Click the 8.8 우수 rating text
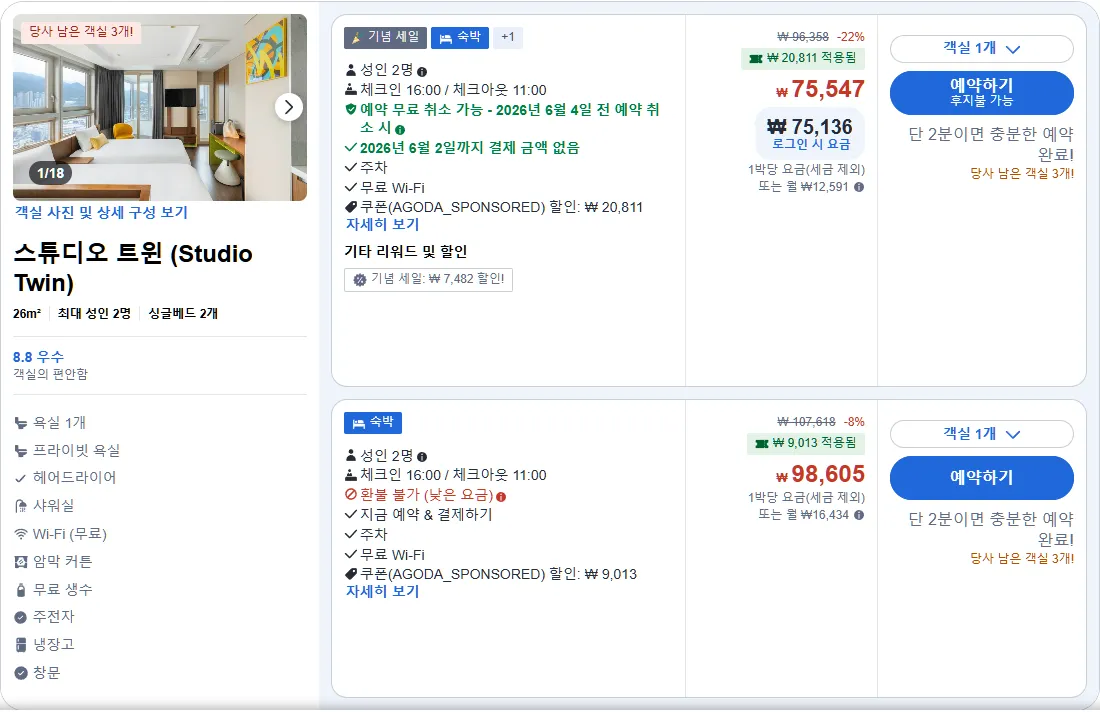Viewport: 1100px width, 712px height. point(39,357)
